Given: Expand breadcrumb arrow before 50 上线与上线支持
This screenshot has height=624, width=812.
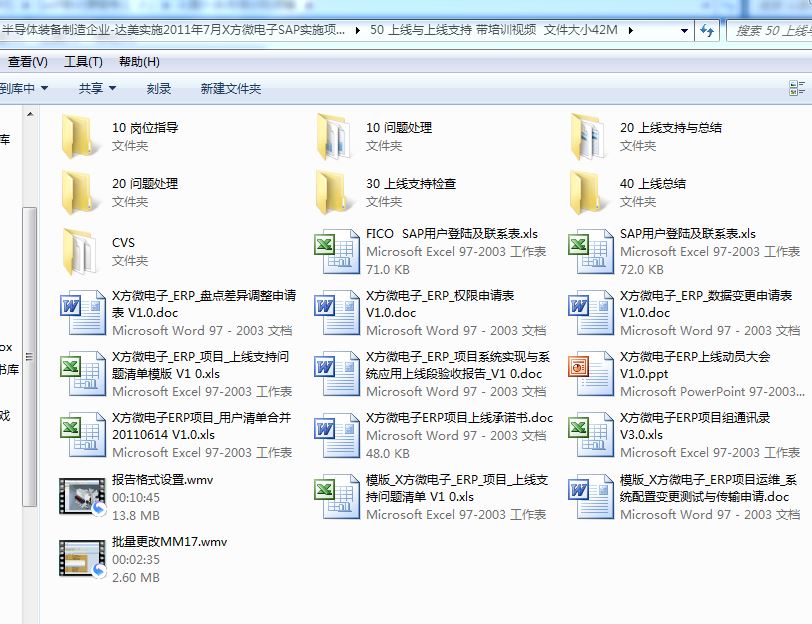Looking at the screenshot, I should 358,31.
